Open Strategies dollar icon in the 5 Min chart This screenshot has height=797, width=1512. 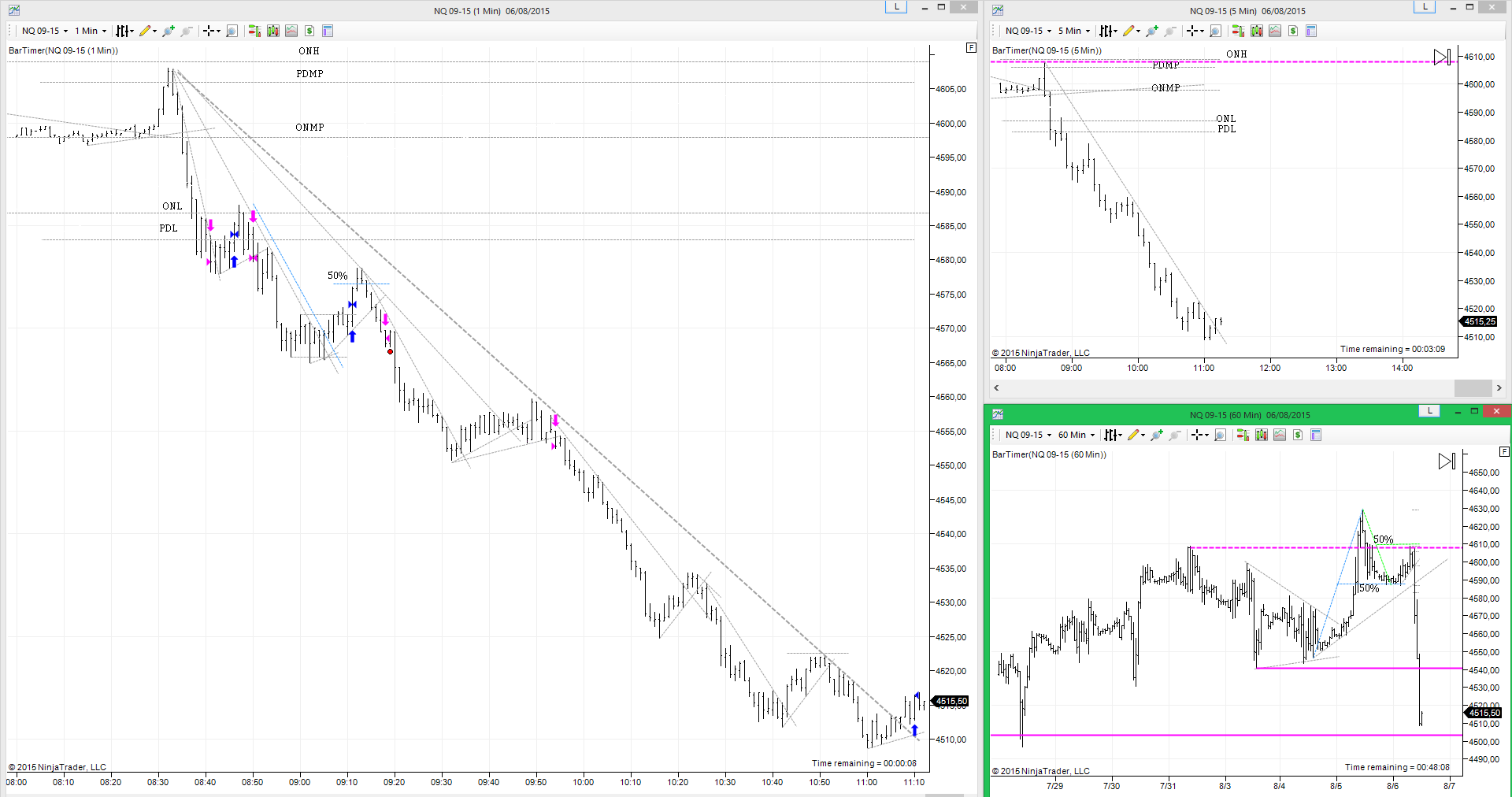point(1293,31)
